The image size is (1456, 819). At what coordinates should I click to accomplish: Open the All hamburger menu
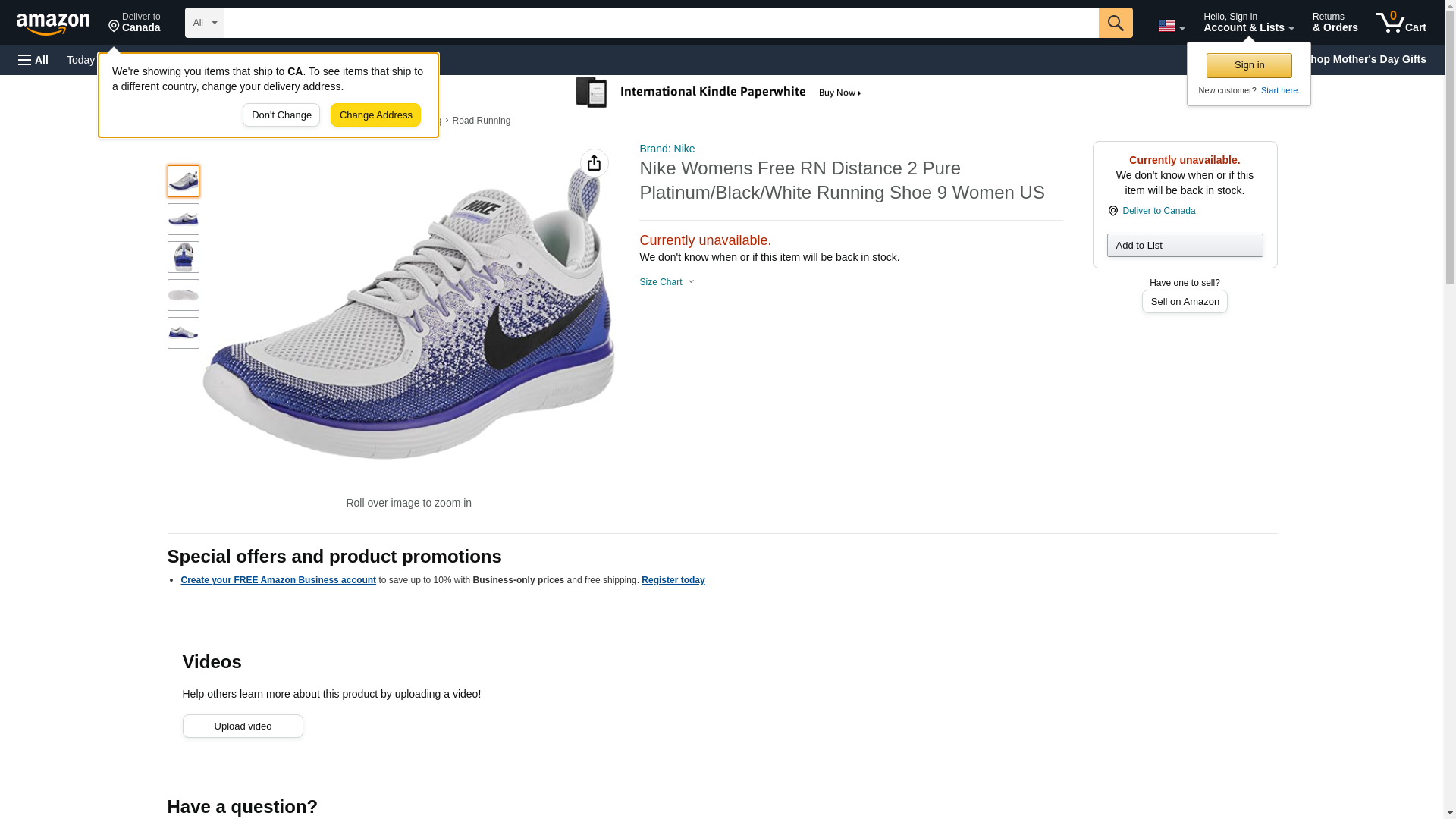tap(33, 60)
